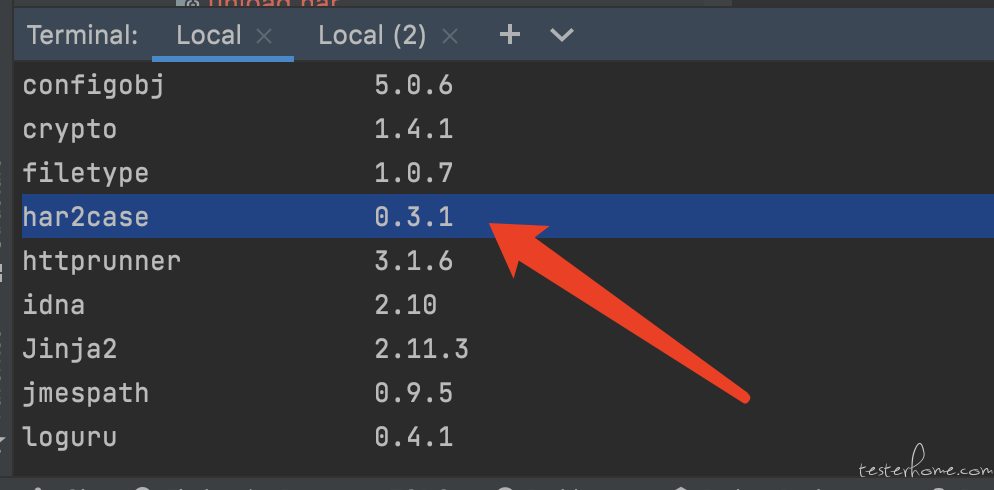Switch to the Local terminal tab
The width and height of the screenshot is (994, 490).
coord(209,35)
